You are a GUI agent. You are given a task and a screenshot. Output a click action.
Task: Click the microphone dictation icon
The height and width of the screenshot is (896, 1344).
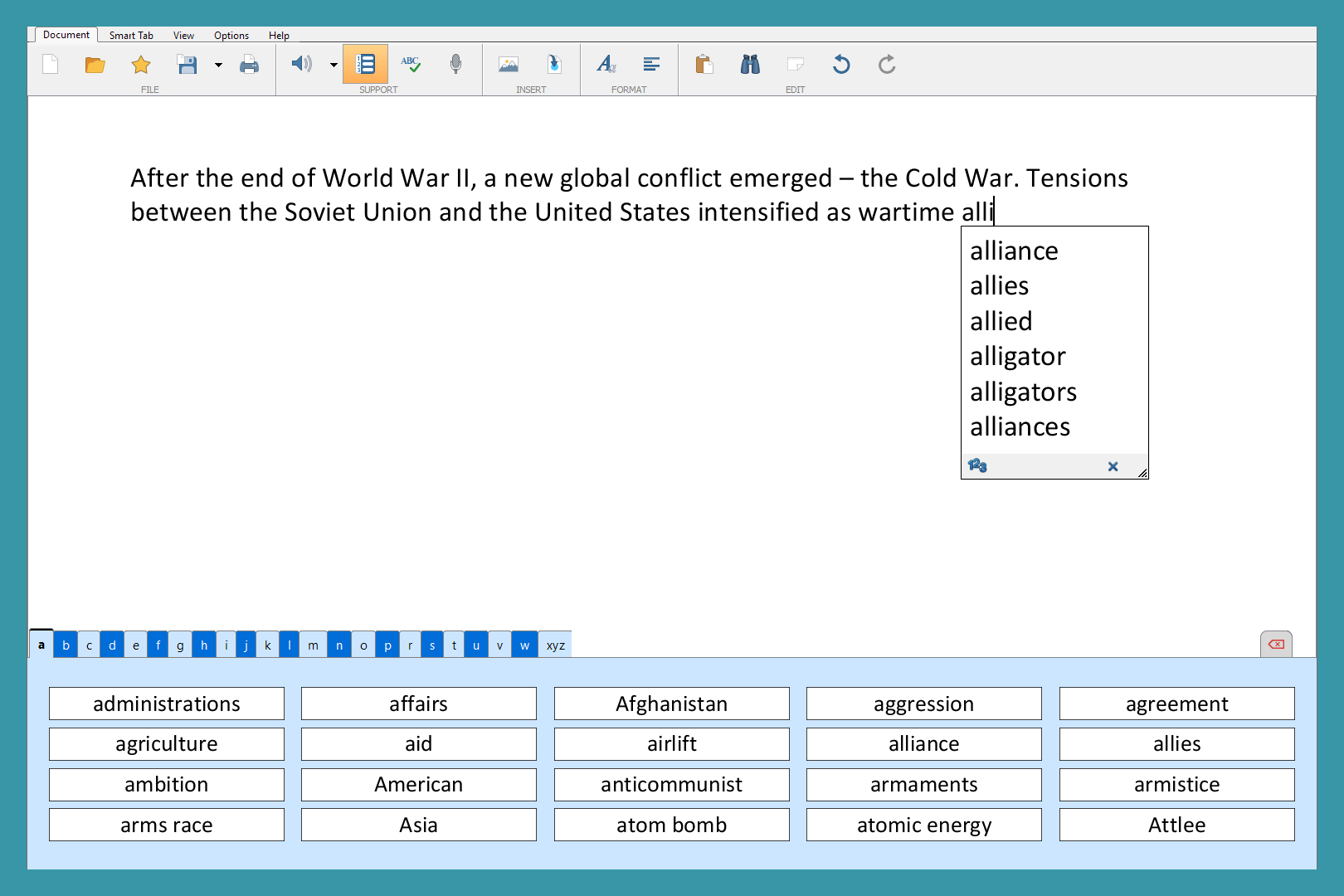[x=455, y=64]
